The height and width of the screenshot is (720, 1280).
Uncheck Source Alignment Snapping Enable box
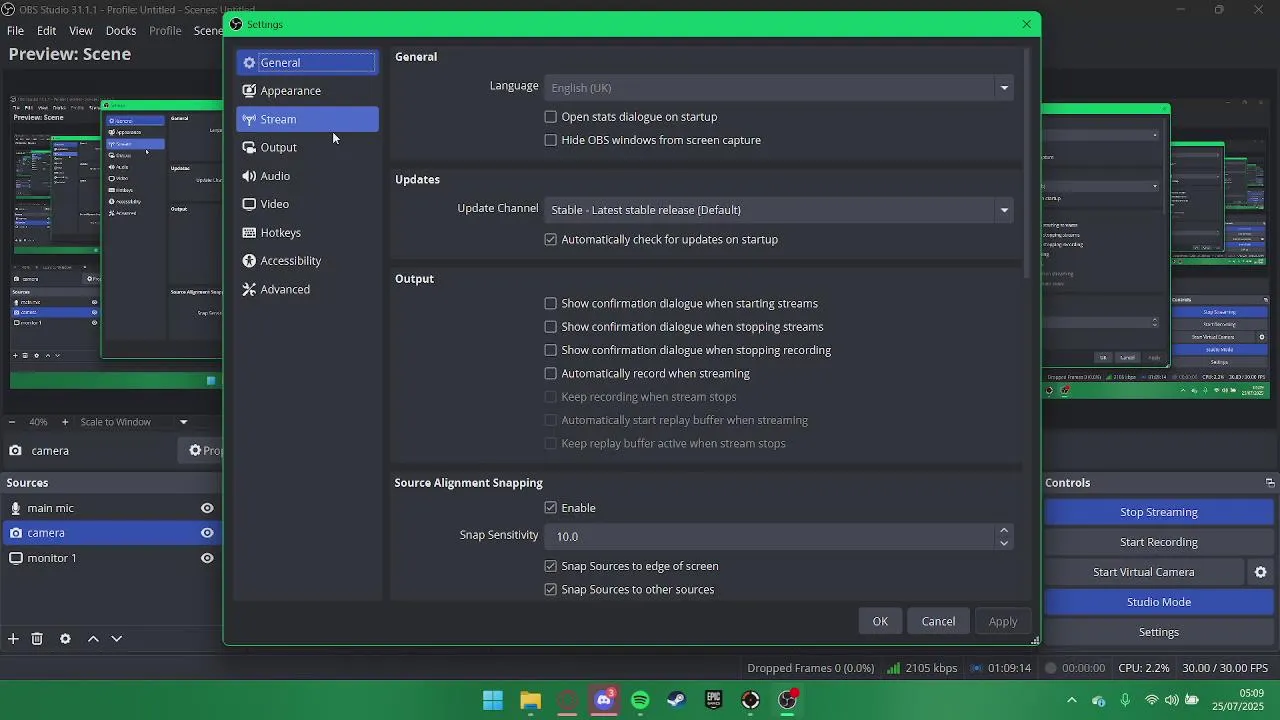(x=550, y=508)
